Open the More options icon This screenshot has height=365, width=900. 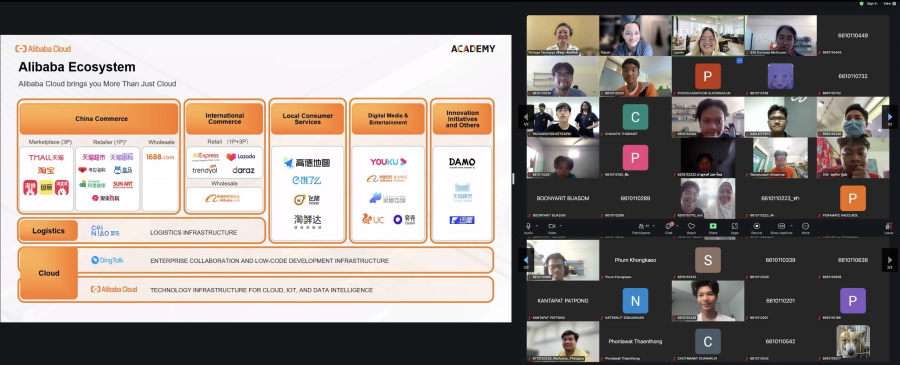(805, 226)
